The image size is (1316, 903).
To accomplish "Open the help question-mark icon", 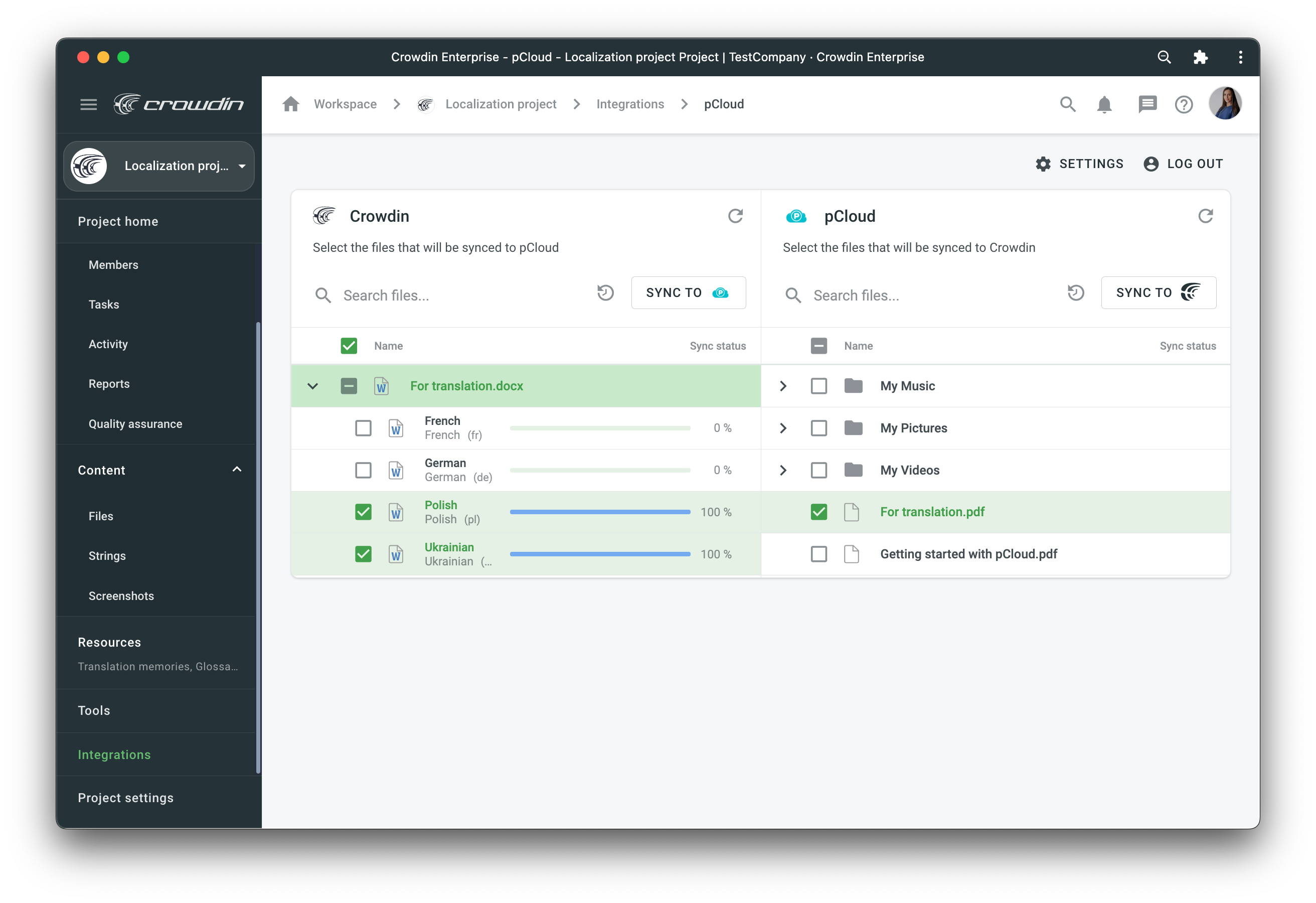I will pyautogui.click(x=1184, y=104).
